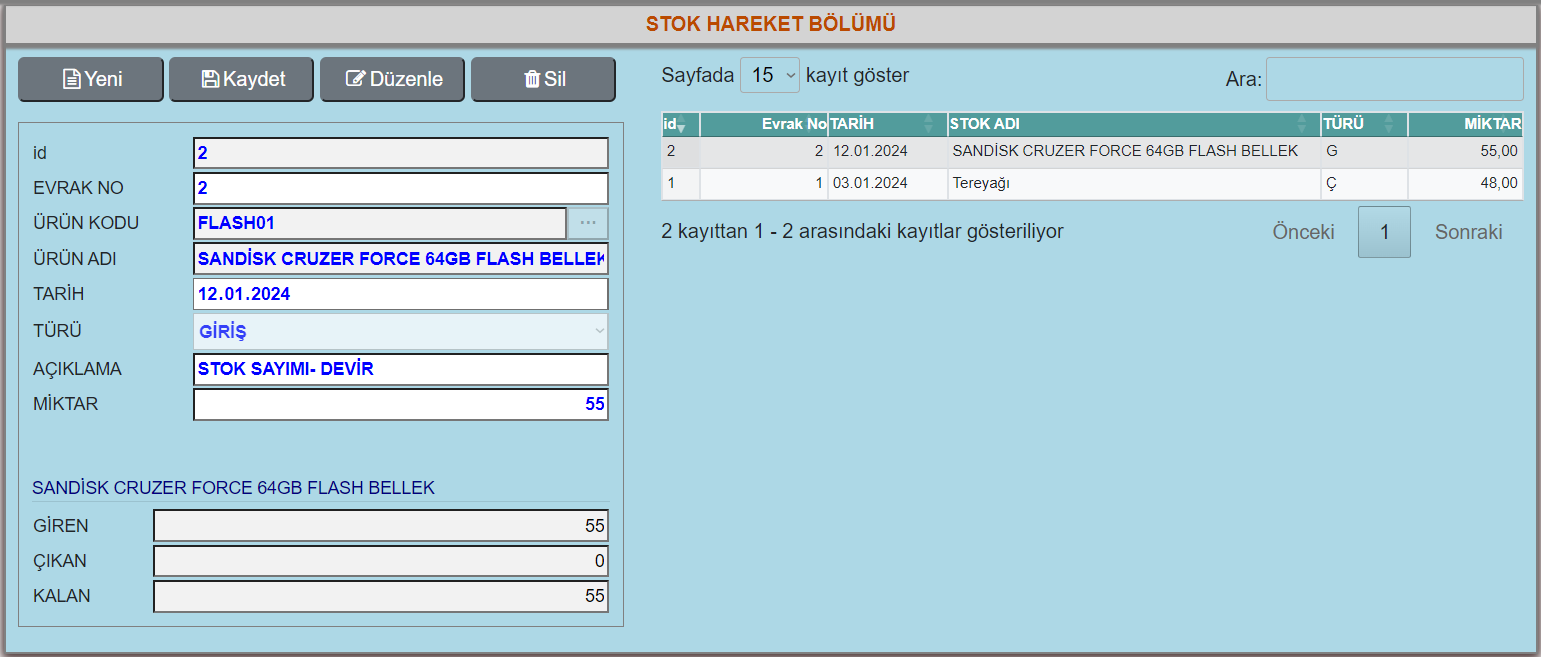Open product lookup via ellipsis button
This screenshot has width=1541, height=657.
click(587, 223)
